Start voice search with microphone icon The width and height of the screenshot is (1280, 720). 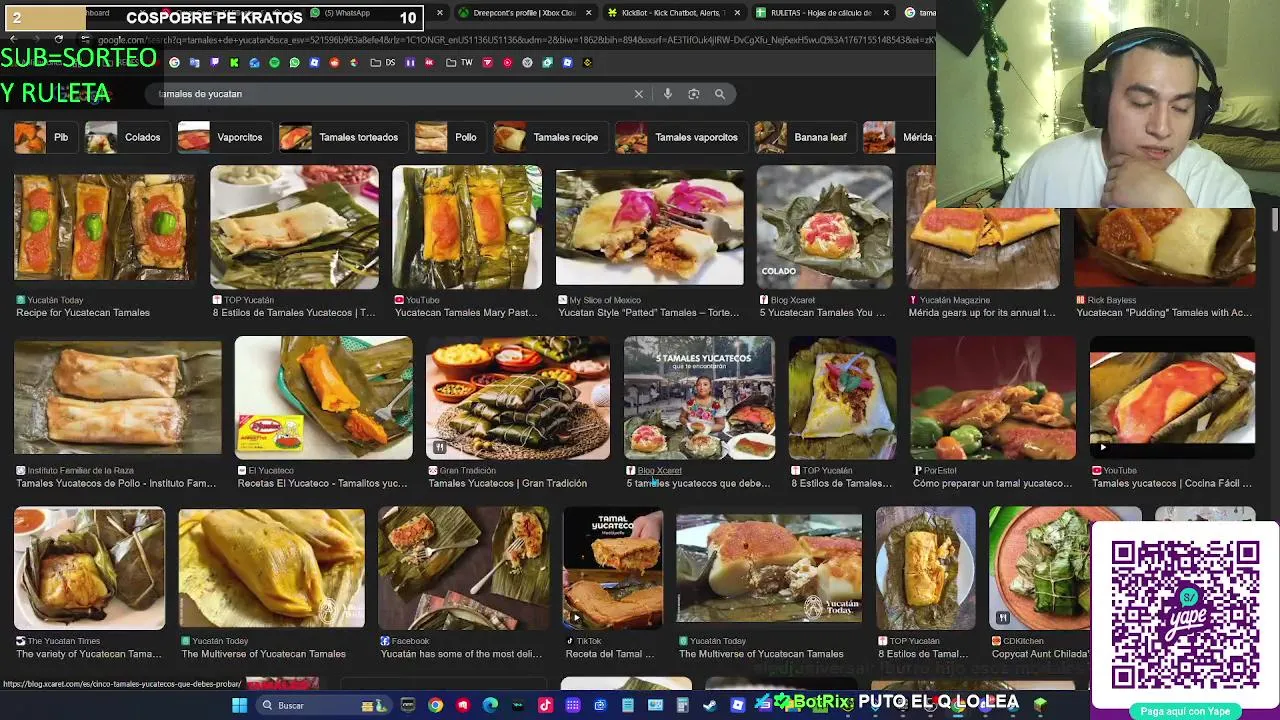667,94
